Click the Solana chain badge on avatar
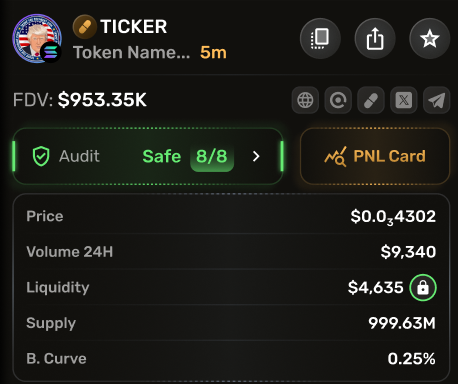This screenshot has width=458, height=384. pos(51,52)
